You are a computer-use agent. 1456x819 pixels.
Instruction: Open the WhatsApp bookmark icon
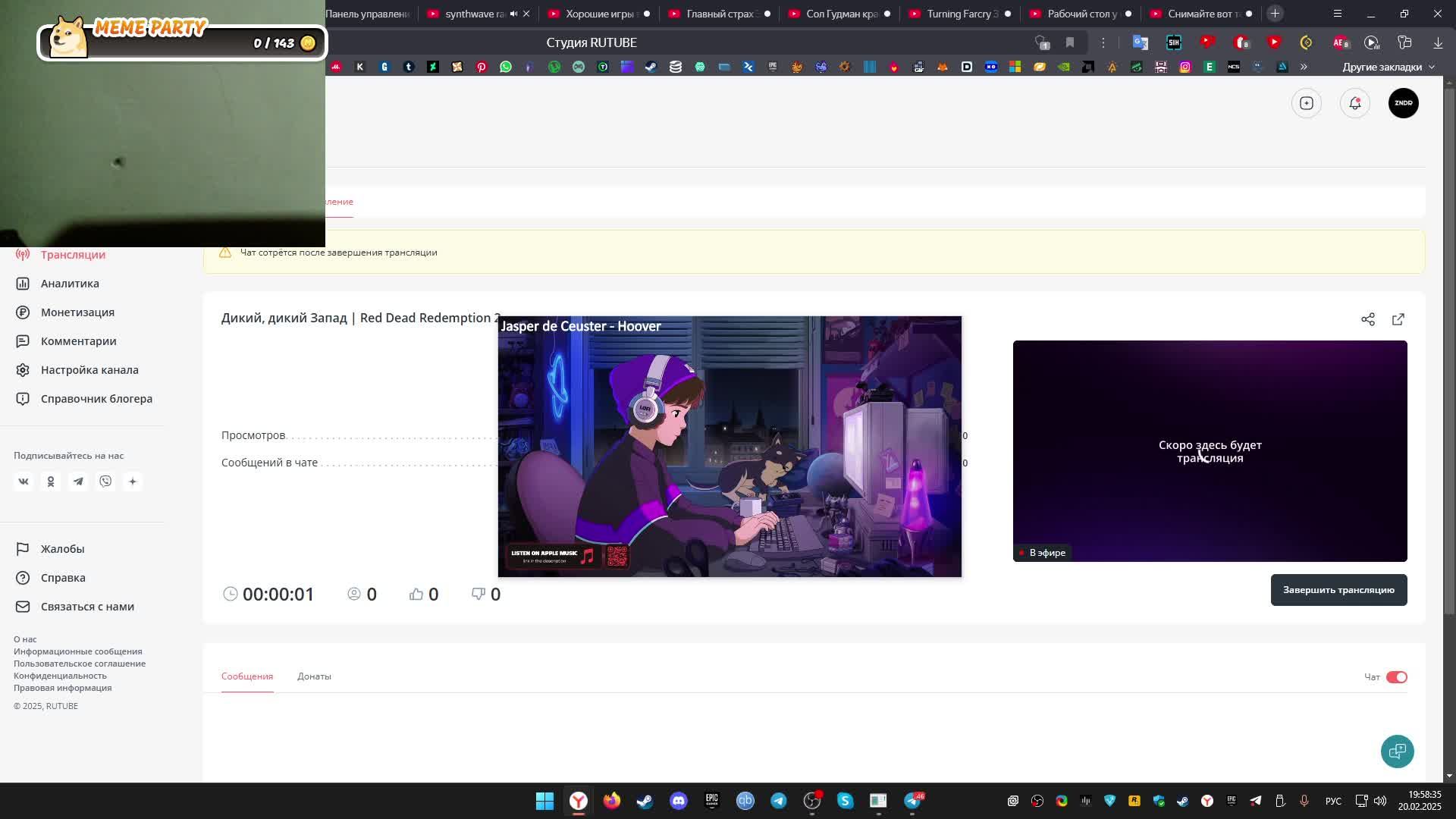click(506, 67)
